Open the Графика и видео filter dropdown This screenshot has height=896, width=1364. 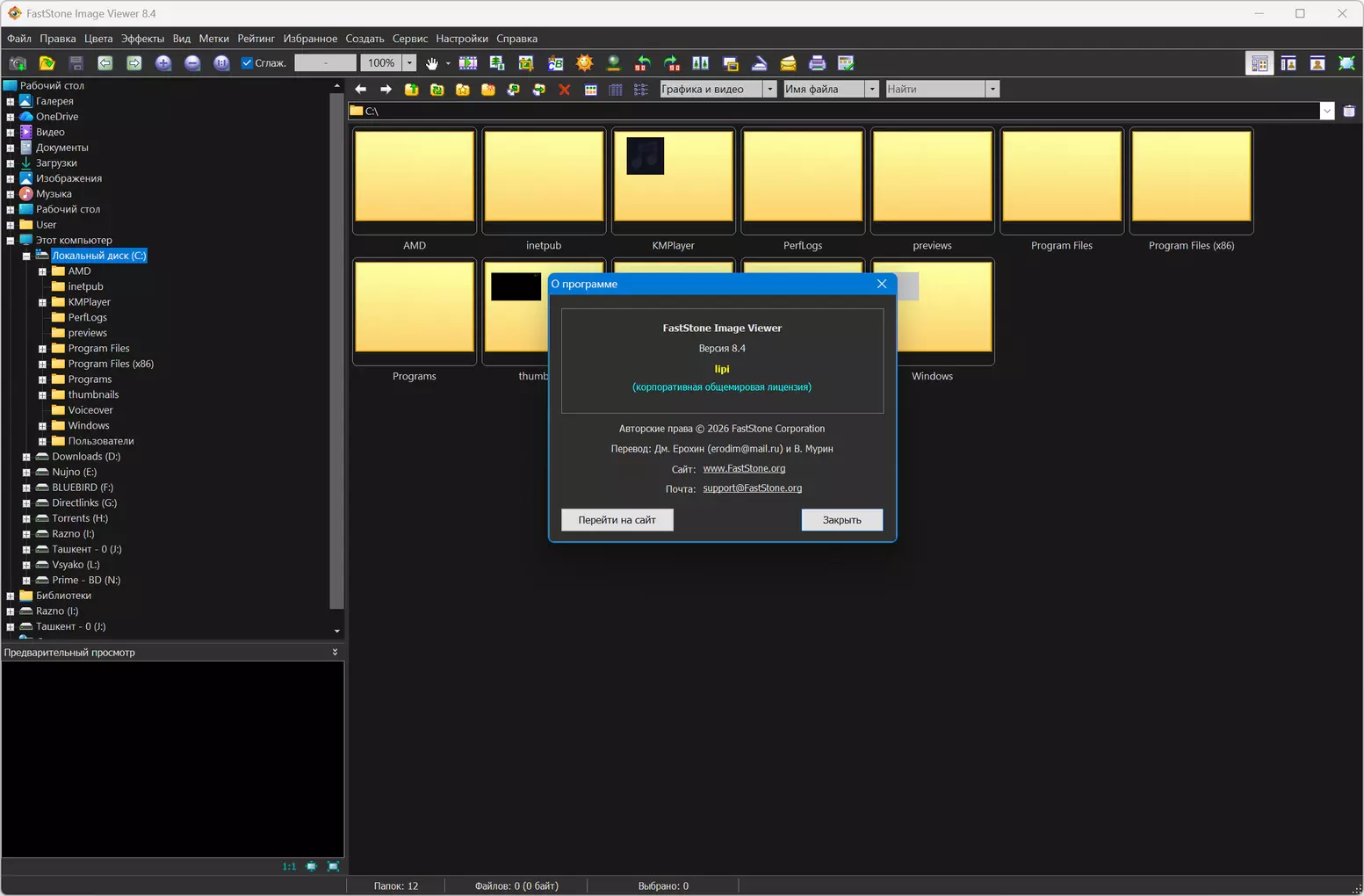pos(769,89)
